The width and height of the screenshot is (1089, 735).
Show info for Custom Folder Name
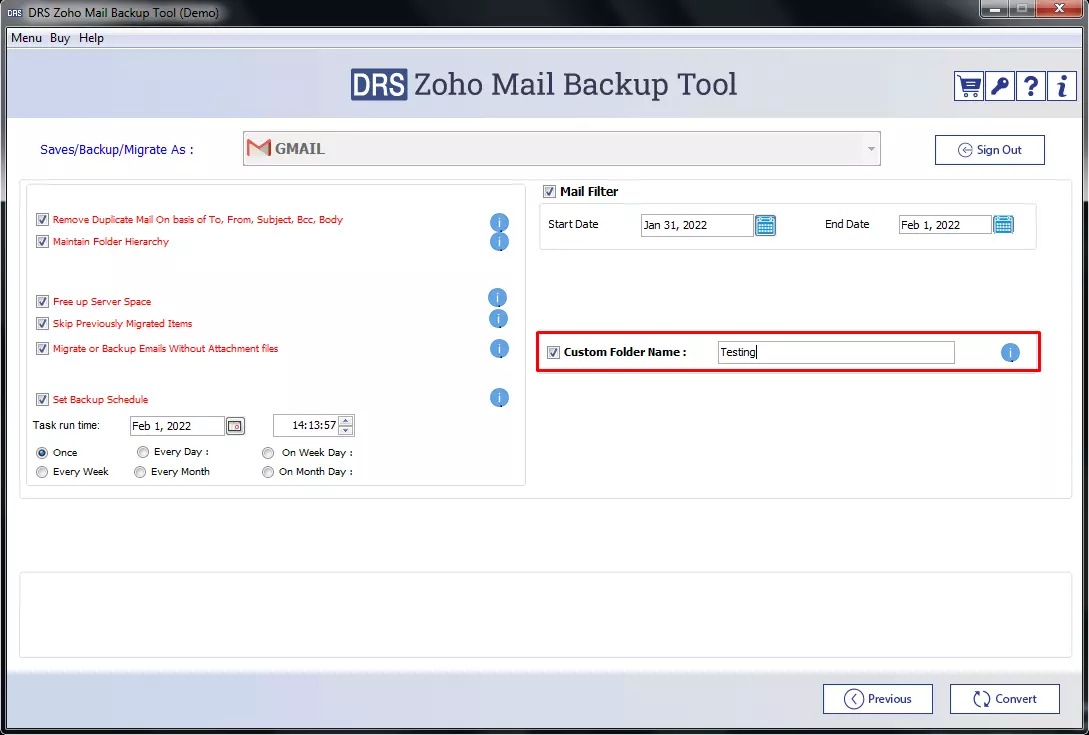[1010, 353]
